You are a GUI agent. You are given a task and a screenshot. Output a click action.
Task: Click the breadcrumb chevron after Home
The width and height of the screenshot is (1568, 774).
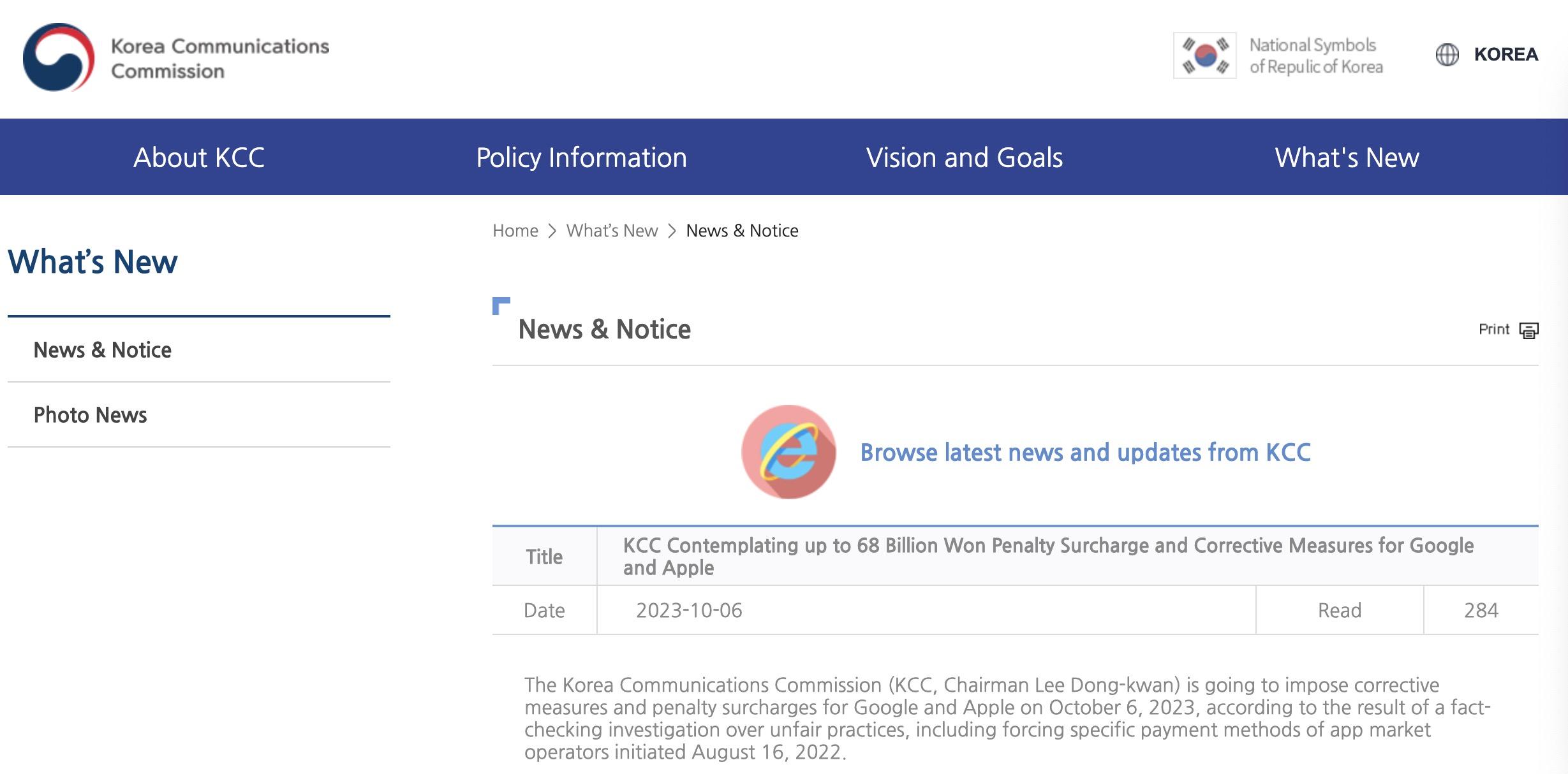(552, 231)
